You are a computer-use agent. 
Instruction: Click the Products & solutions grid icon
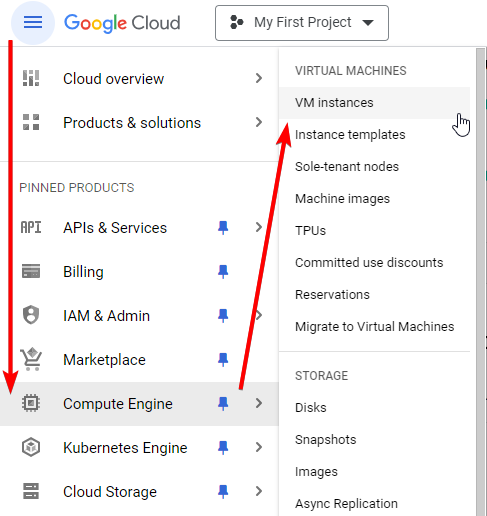tap(31, 122)
